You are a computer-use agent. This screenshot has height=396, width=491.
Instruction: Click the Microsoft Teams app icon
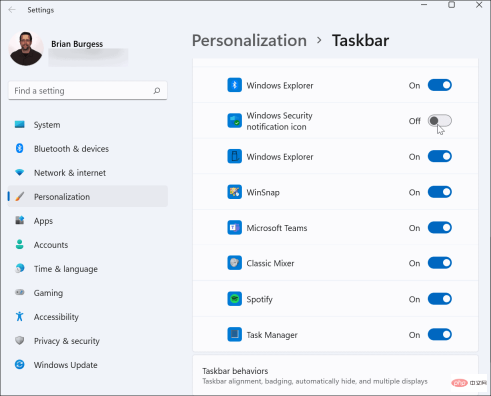pos(234,228)
